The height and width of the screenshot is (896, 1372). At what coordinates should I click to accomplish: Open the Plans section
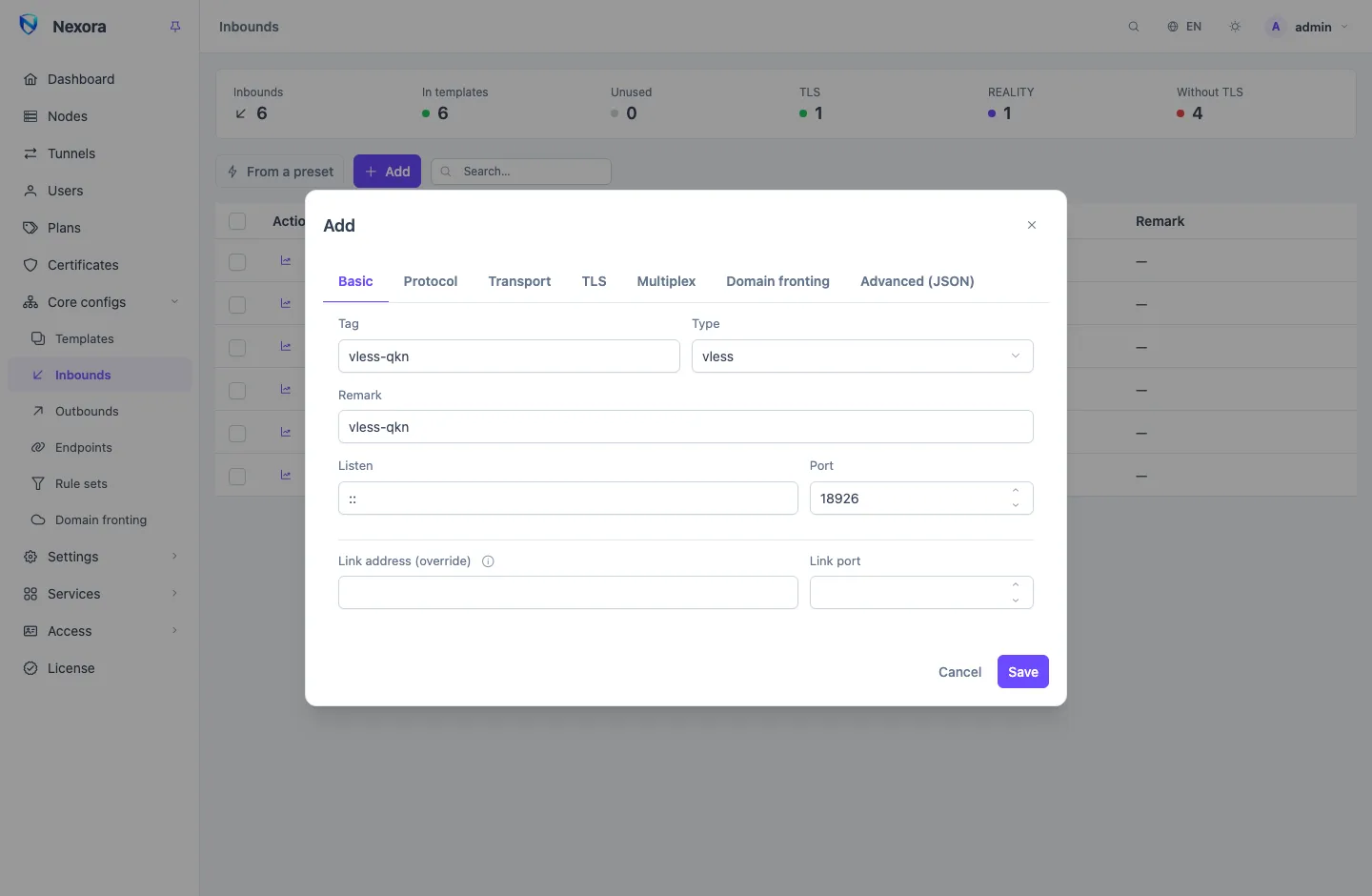(x=100, y=228)
